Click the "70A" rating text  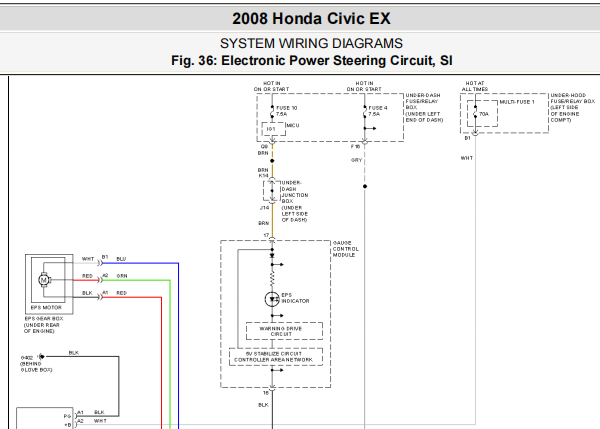484,114
